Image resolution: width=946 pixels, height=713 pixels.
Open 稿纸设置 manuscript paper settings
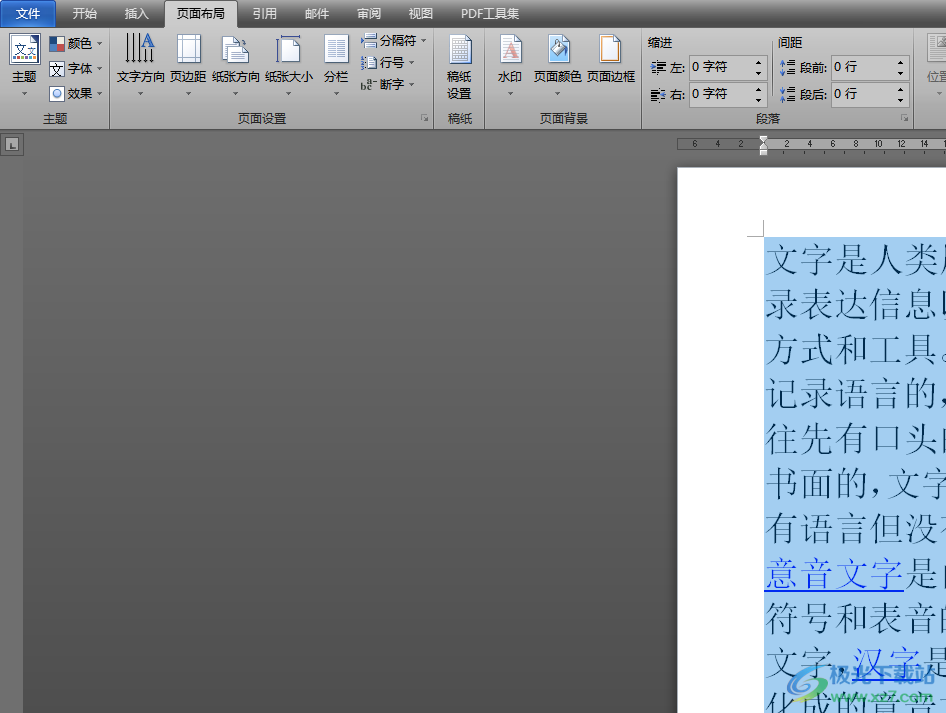coord(459,66)
